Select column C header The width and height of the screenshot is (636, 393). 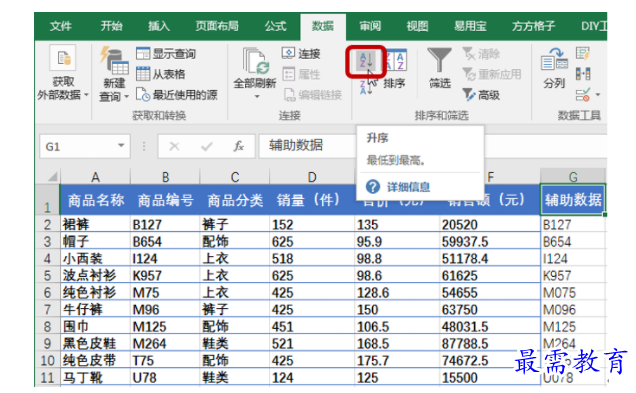[x=235, y=177]
